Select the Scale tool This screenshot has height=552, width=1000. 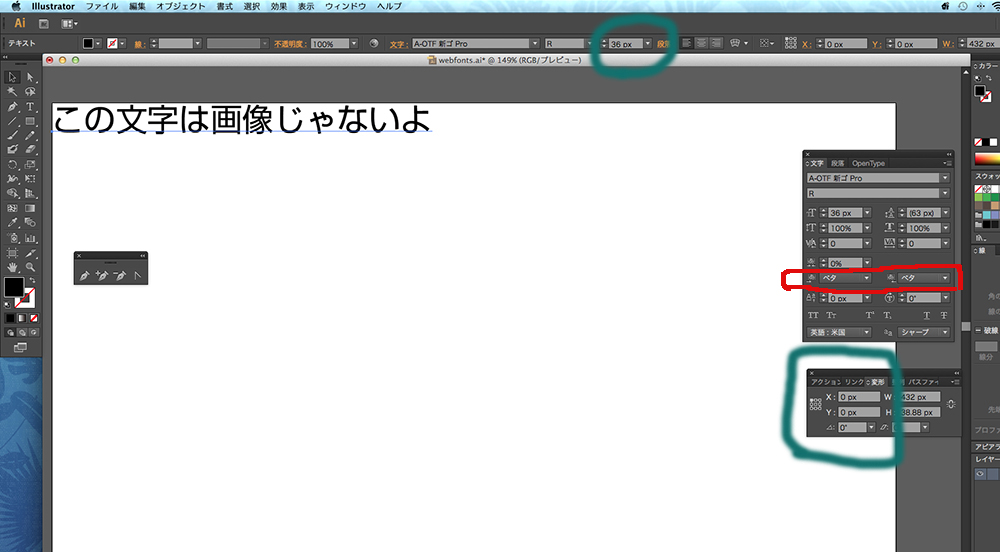click(30, 164)
